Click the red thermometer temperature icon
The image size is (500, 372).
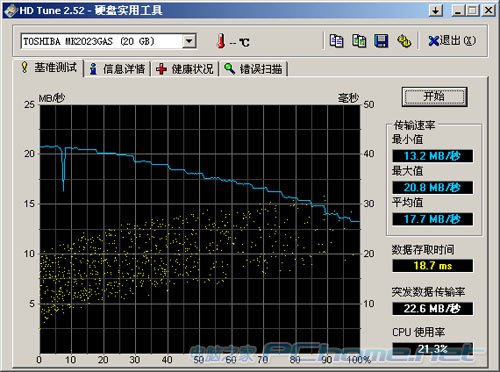221,41
